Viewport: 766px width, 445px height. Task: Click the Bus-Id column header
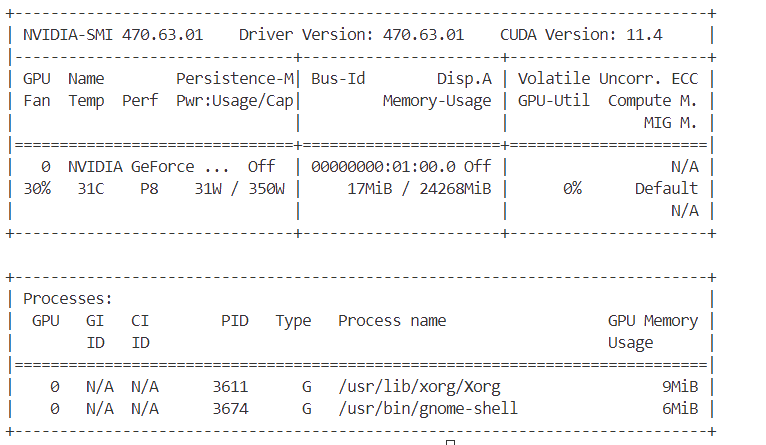click(x=337, y=78)
